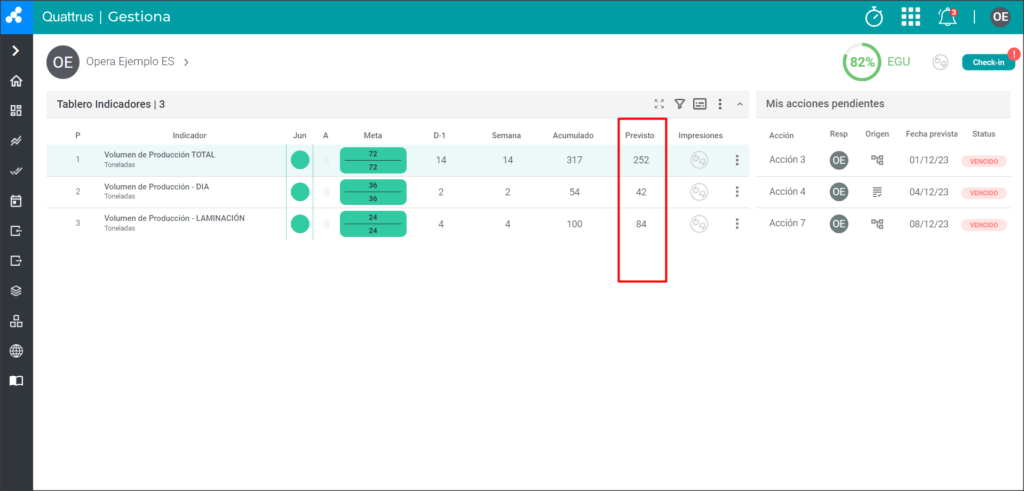The width and height of the screenshot is (1024, 491).
Task: Open the layers sidebar icon
Action: [x=16, y=291]
